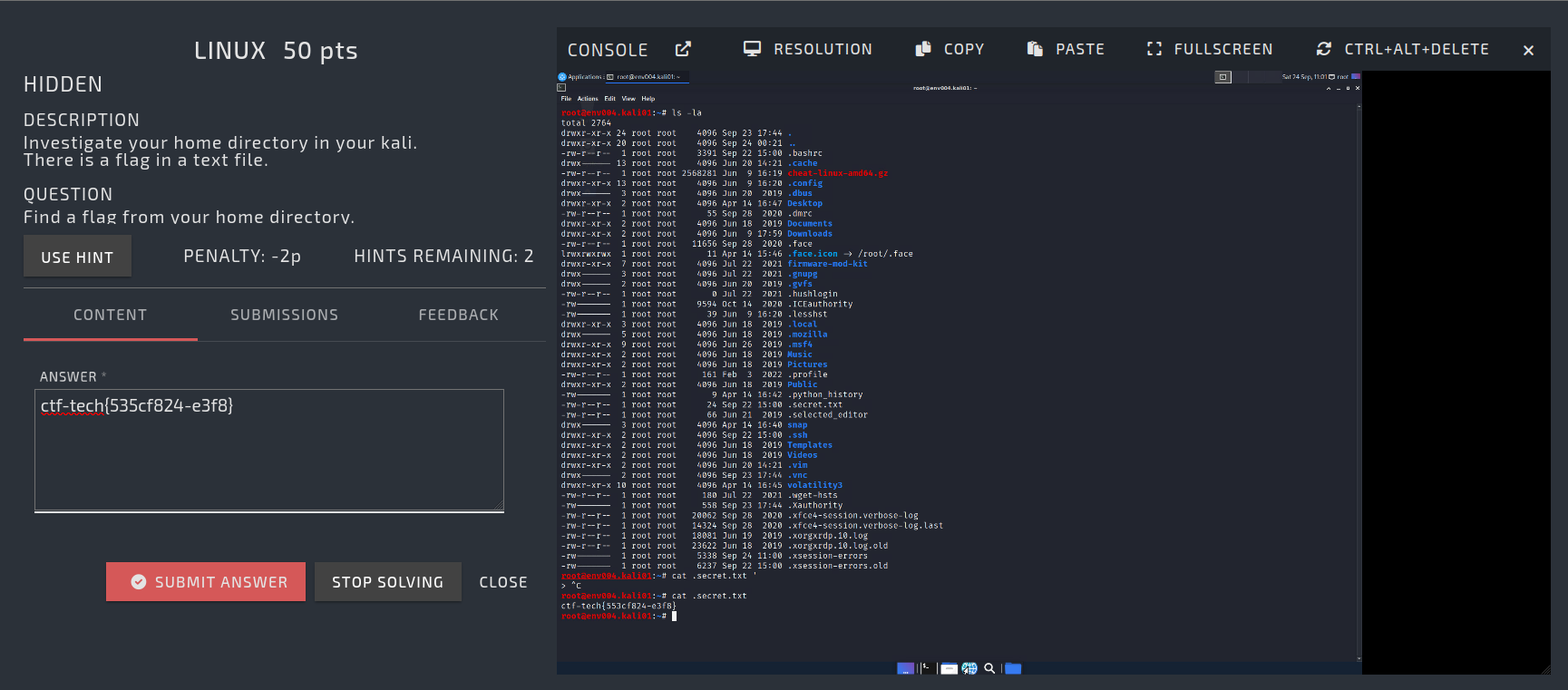Open the search magnifier in Kali dock
Image resolution: width=1568 pixels, height=690 pixels.
point(989,668)
